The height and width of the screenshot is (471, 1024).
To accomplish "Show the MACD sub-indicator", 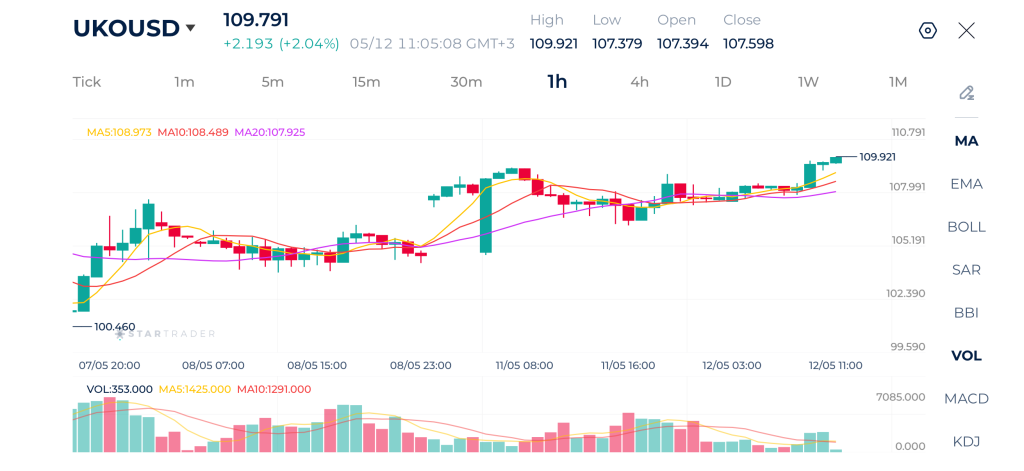I will pos(967,398).
